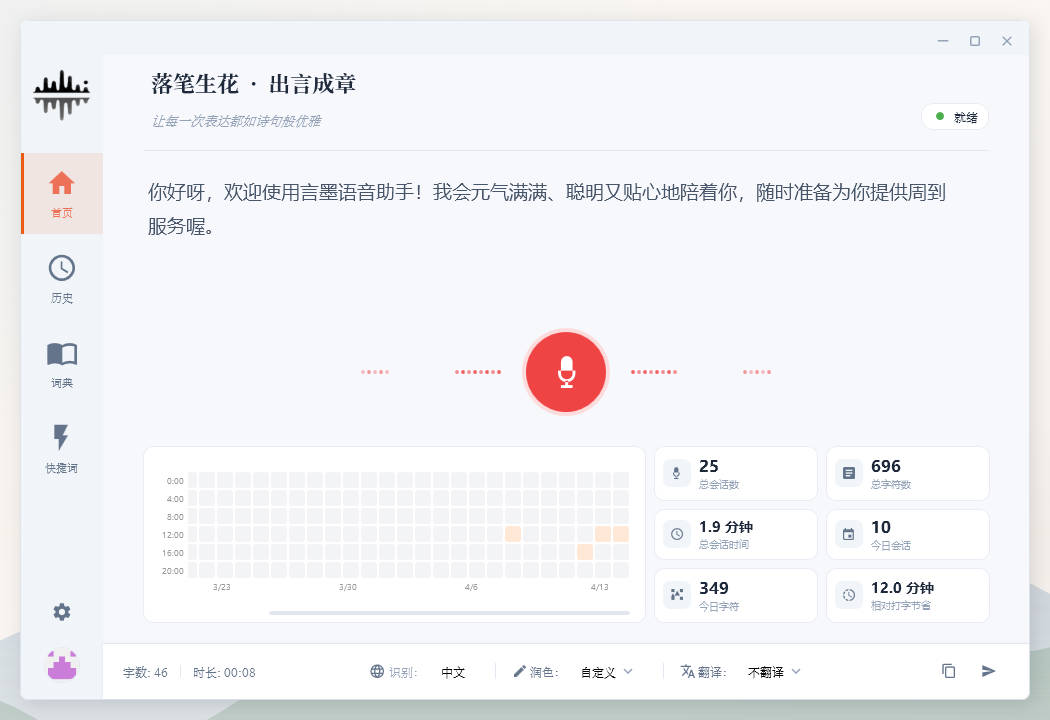Click the subtitle 让每一次表达都如诗句般优雅

tap(236, 121)
